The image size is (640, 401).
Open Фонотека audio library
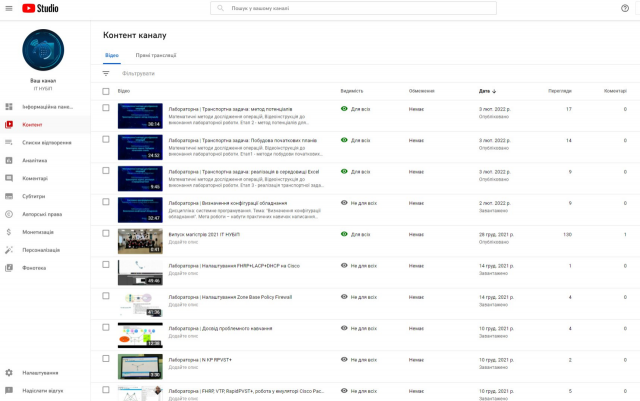pos(34,268)
